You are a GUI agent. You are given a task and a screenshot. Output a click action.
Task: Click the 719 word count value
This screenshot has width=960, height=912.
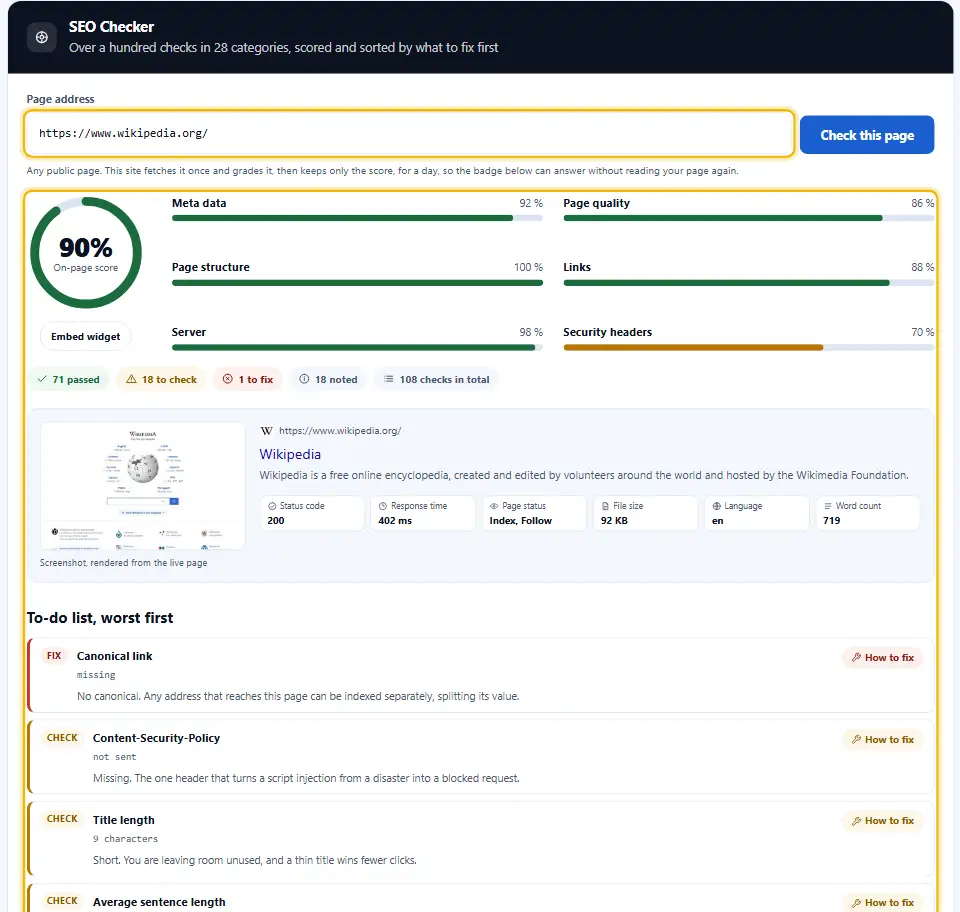(x=831, y=521)
